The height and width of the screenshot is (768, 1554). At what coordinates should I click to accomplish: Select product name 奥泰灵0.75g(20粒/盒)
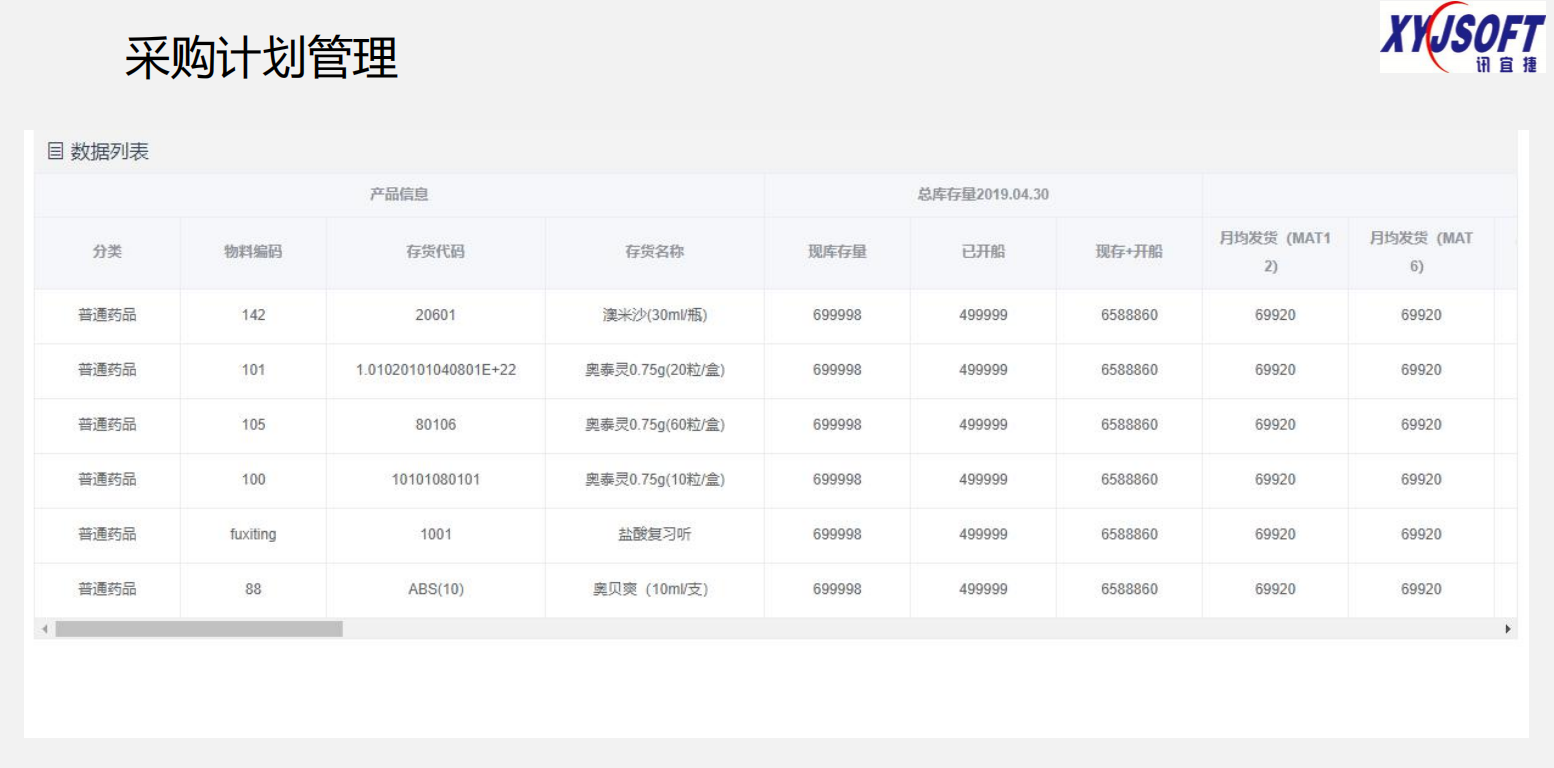(x=654, y=370)
